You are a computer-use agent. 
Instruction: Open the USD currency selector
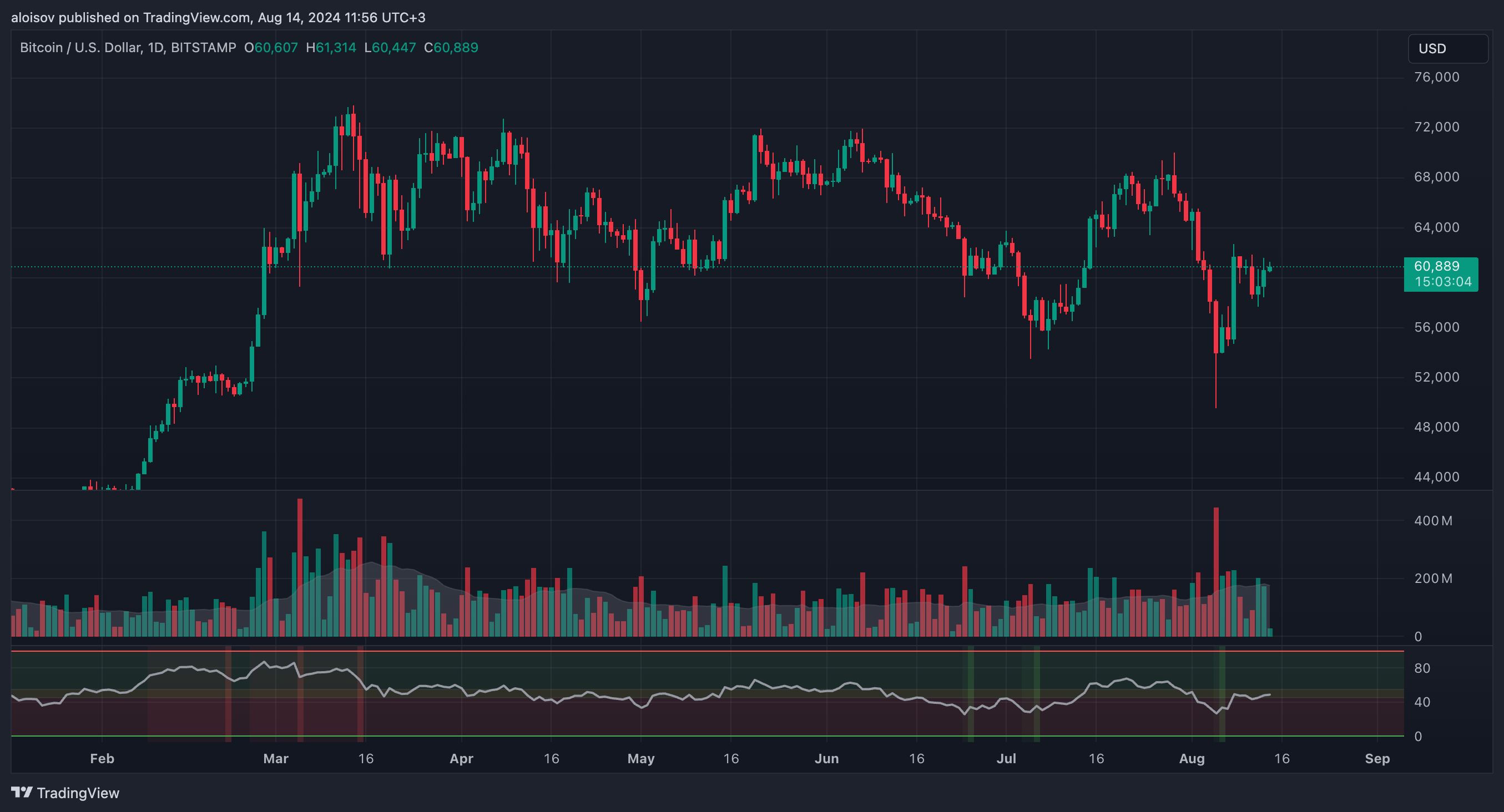click(1447, 48)
